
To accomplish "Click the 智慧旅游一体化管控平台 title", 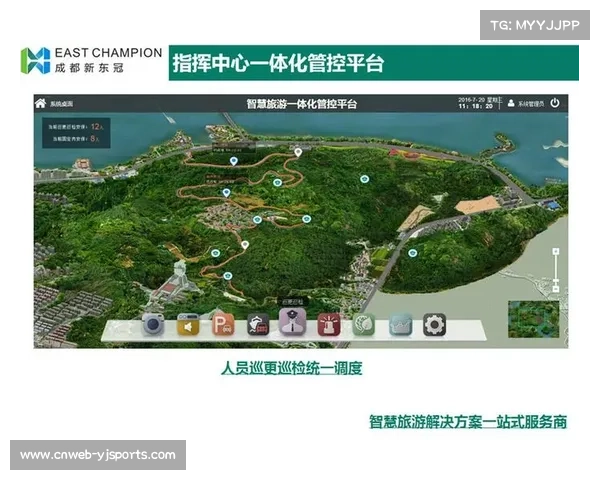I will 302,104.
